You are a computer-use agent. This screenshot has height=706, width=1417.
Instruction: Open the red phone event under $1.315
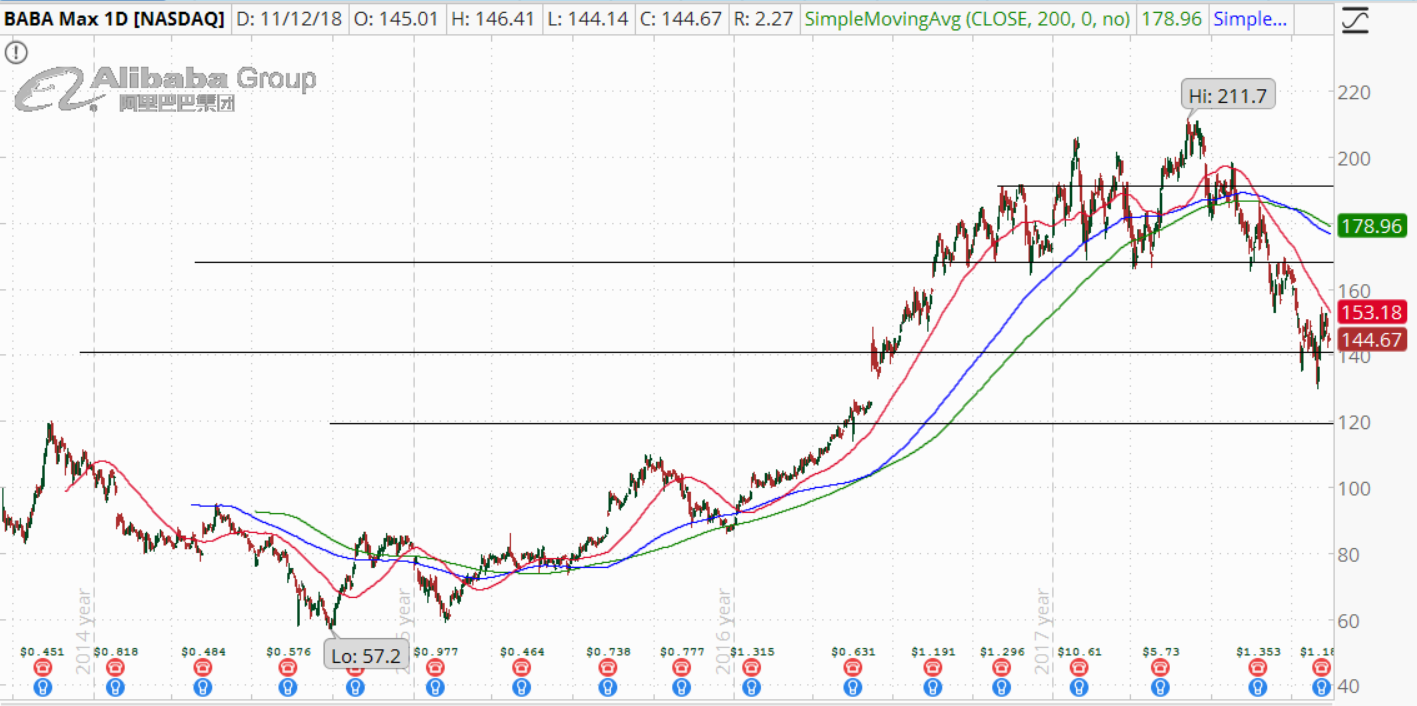point(752,668)
